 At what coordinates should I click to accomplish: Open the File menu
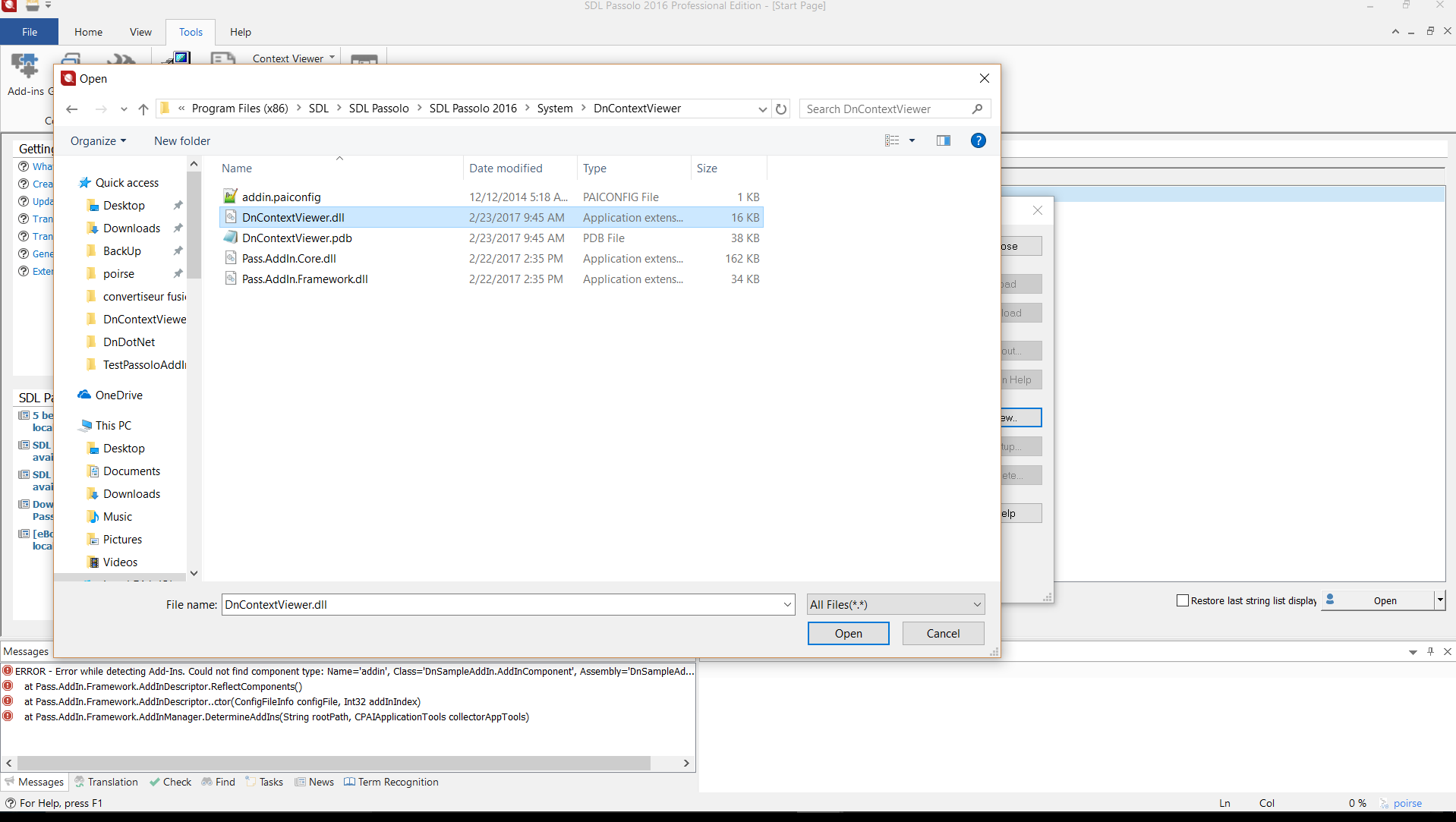30,32
